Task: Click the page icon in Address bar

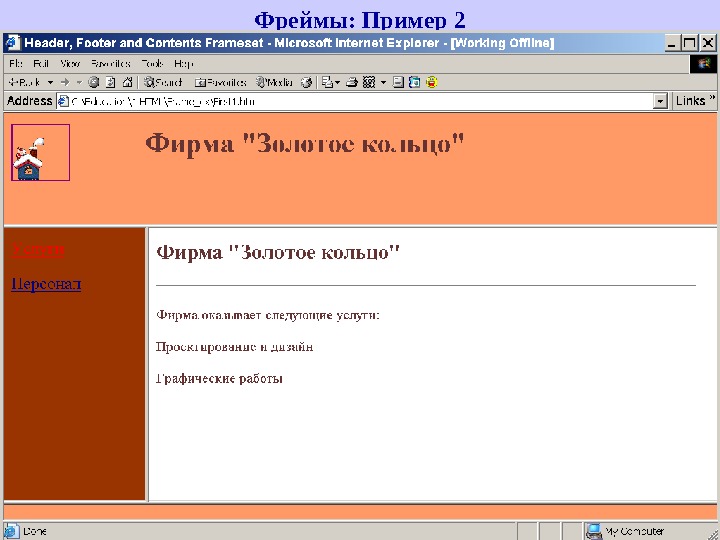Action: pyautogui.click(x=63, y=101)
